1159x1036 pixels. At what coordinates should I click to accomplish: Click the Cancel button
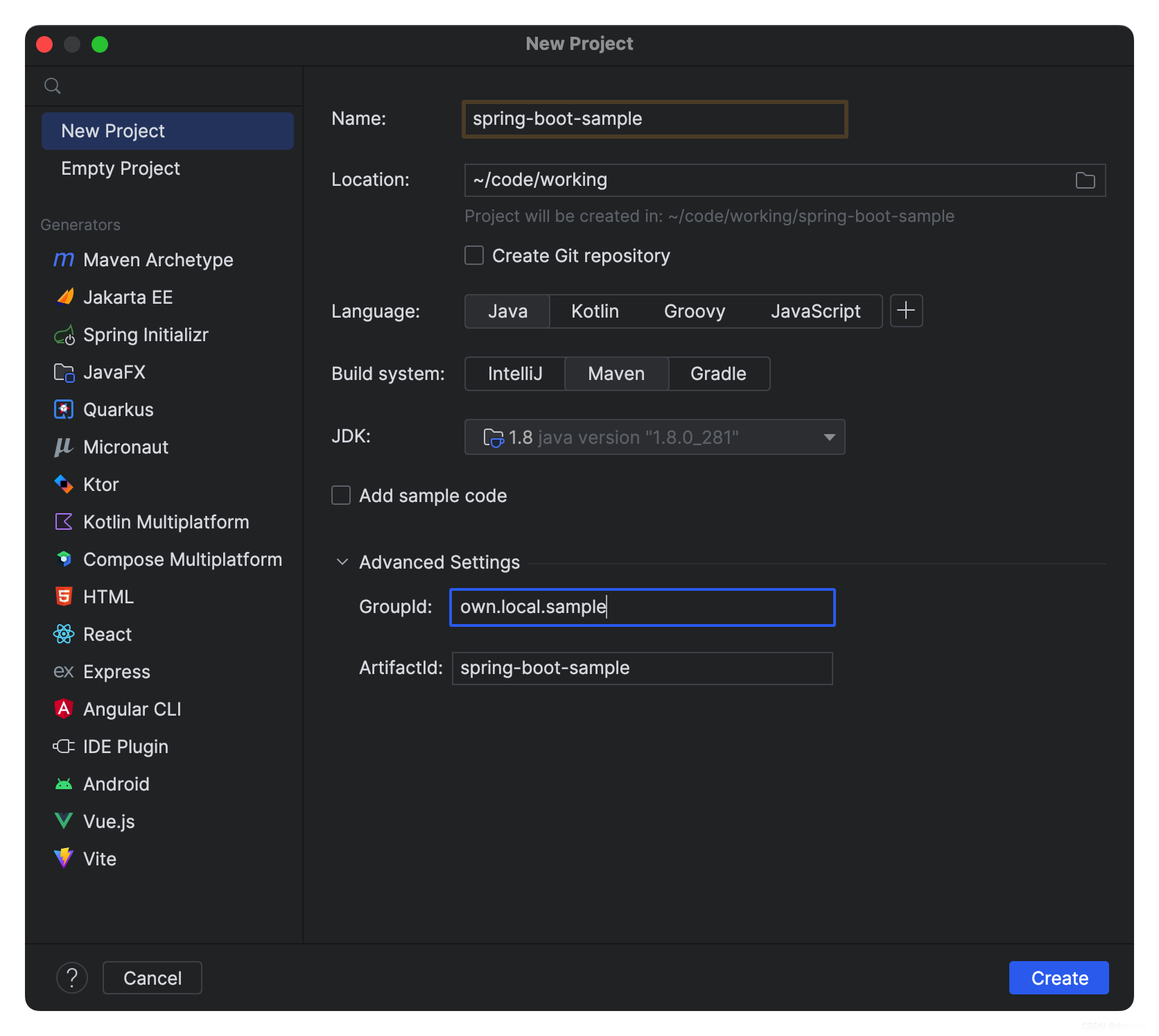(x=152, y=978)
